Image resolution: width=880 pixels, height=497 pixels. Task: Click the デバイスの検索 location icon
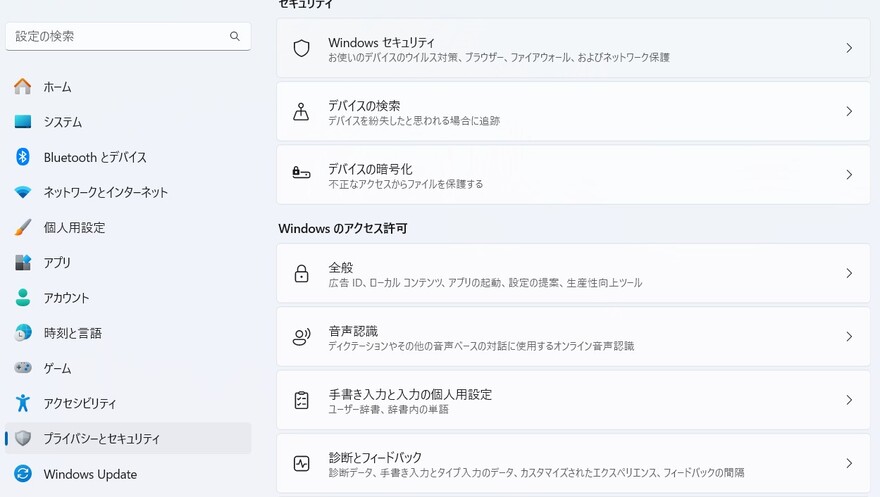point(301,112)
